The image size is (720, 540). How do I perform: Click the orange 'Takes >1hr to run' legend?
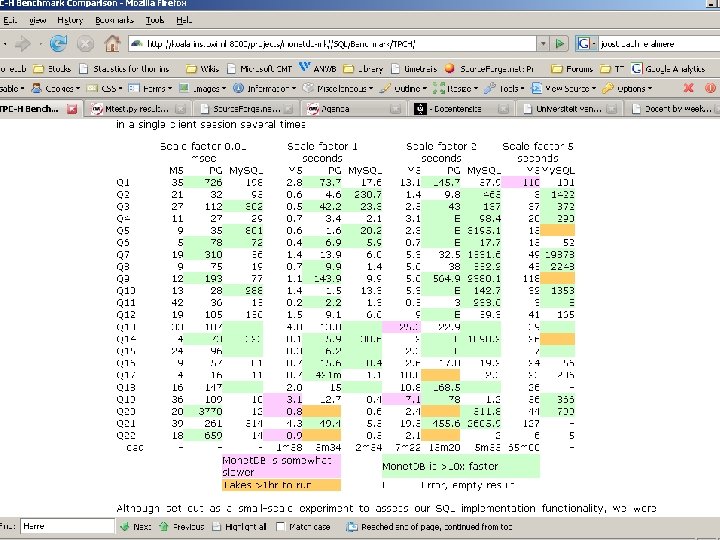[x=281, y=485]
